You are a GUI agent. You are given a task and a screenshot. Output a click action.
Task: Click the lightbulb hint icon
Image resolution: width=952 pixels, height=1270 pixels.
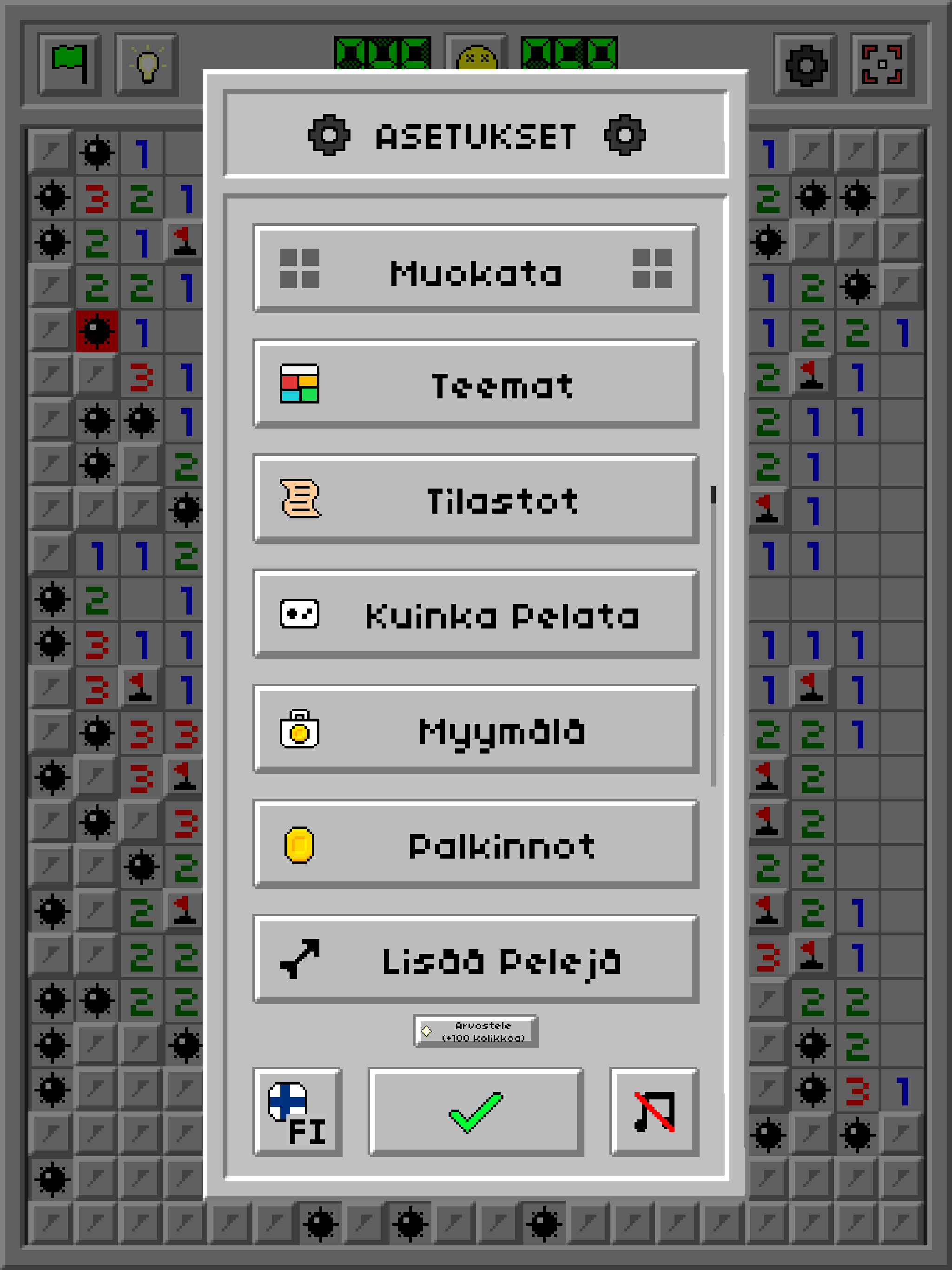coord(147,64)
